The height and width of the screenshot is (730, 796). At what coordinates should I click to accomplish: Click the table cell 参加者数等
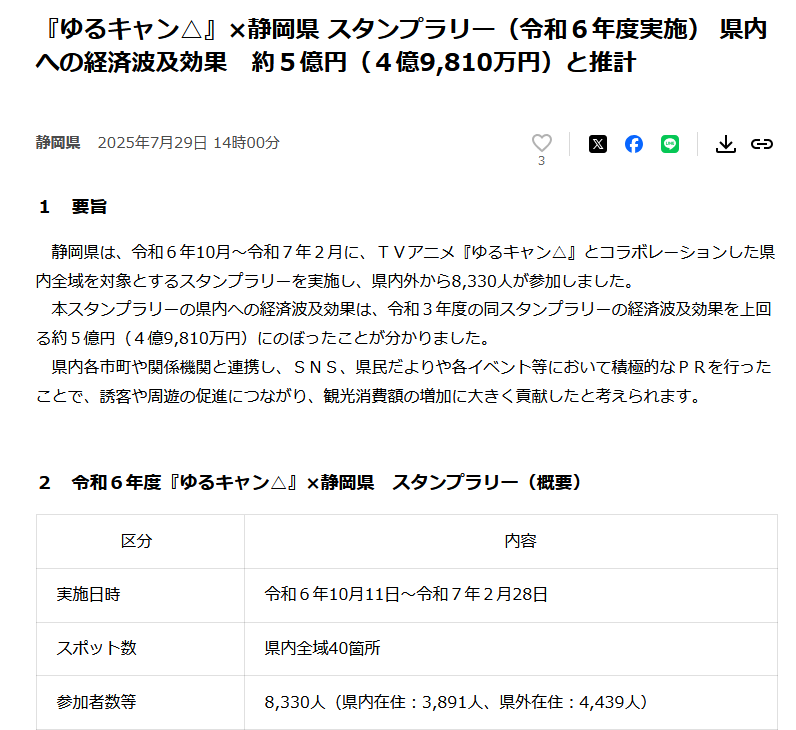[140, 703]
